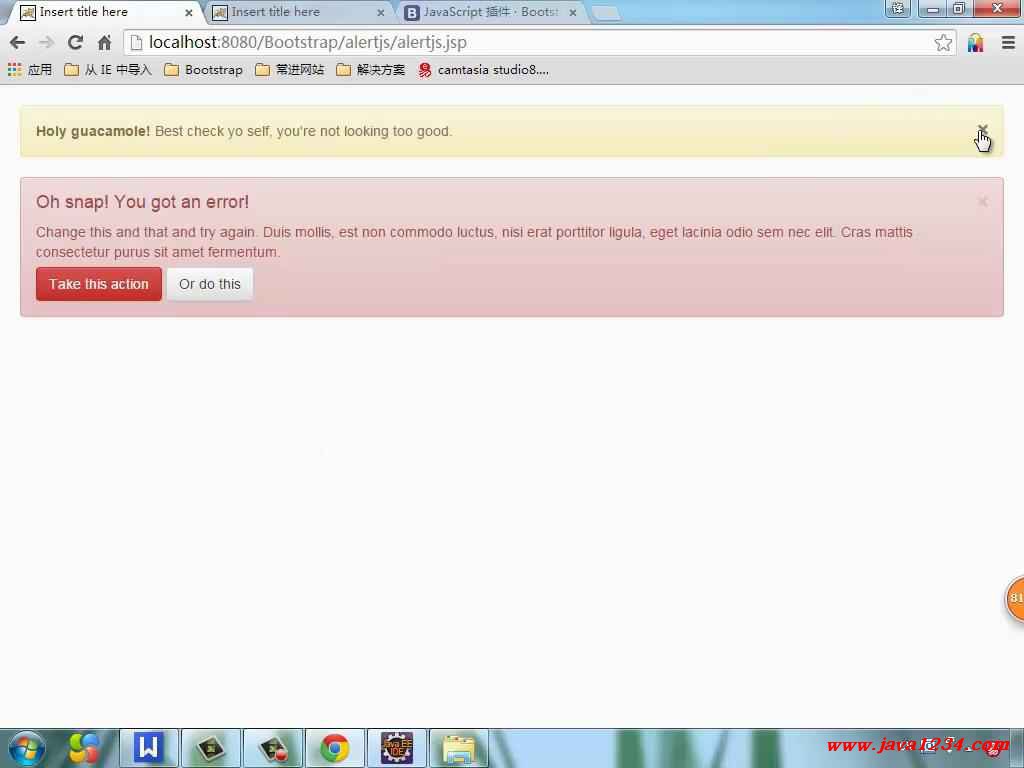Close the red Oh snap error alert
Viewport: 1024px width, 768px height.
pos(983,202)
